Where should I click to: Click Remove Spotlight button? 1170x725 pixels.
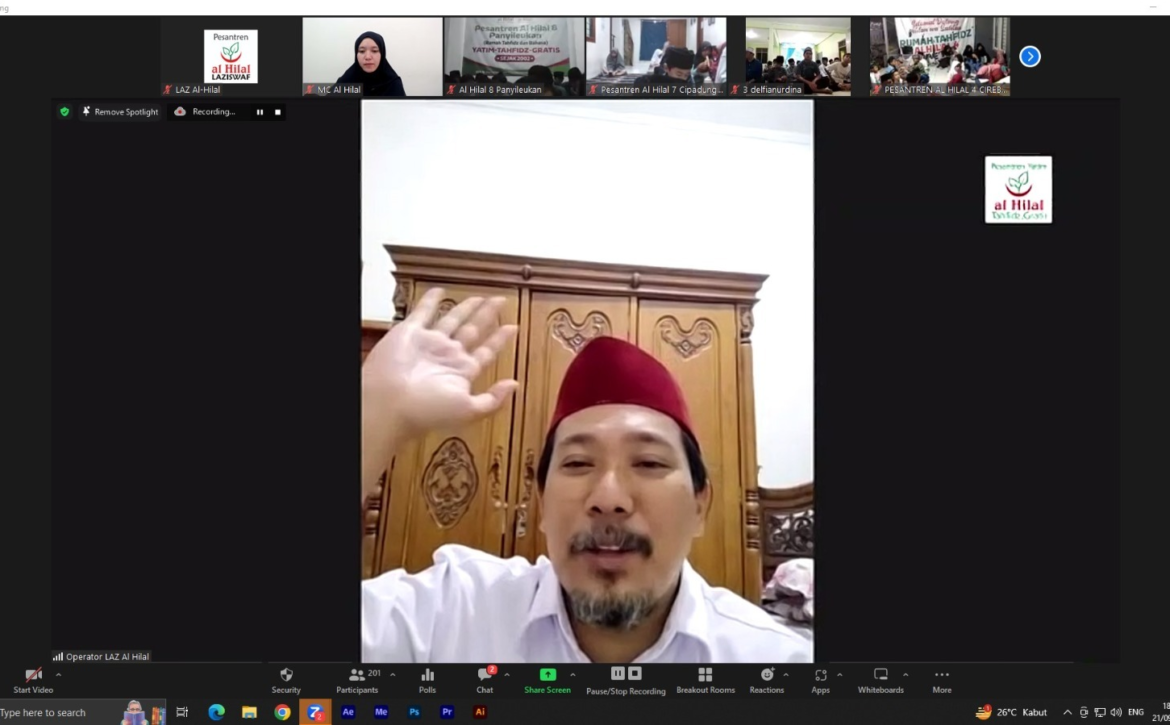120,112
